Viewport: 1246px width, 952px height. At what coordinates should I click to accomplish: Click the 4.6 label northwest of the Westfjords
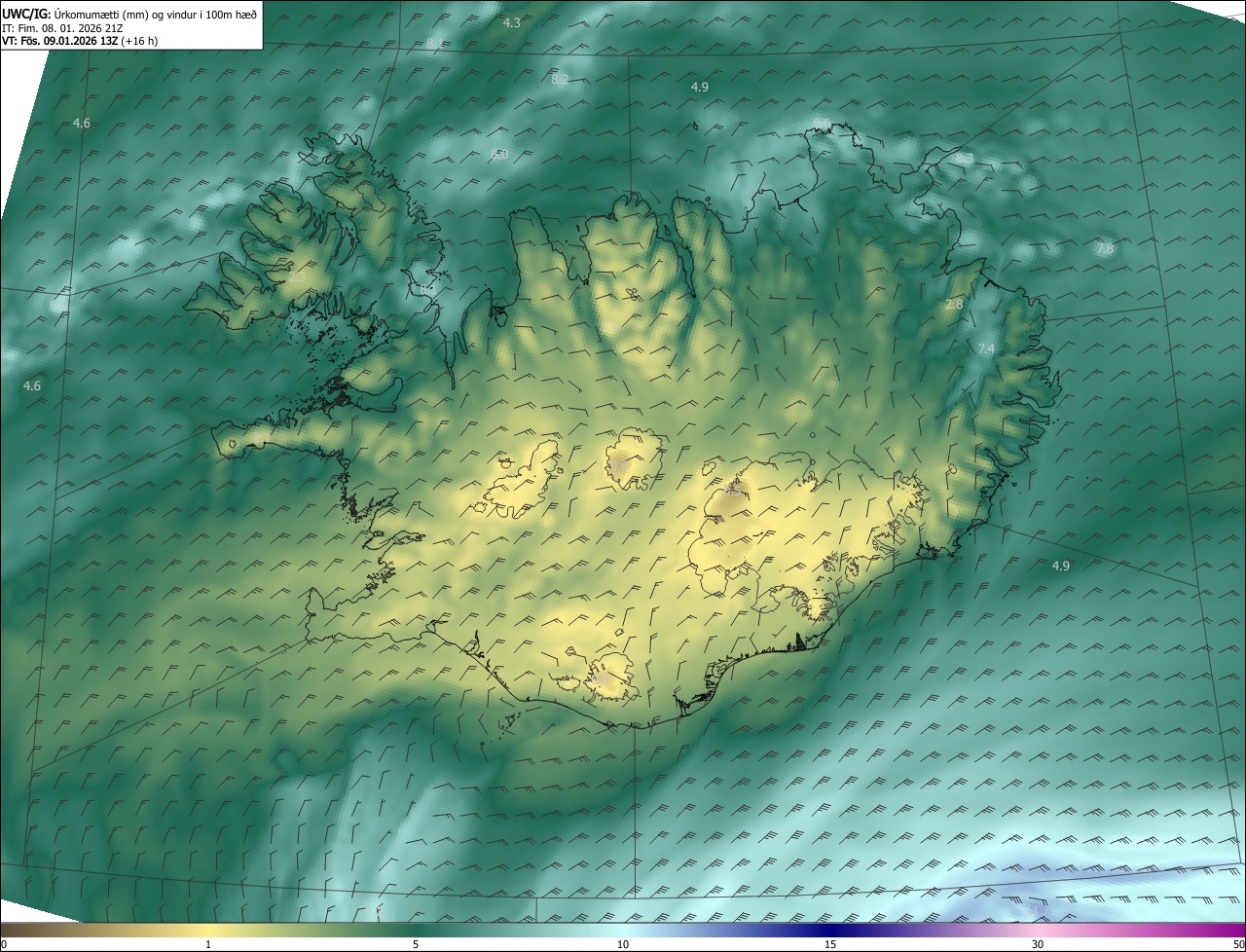[x=82, y=124]
